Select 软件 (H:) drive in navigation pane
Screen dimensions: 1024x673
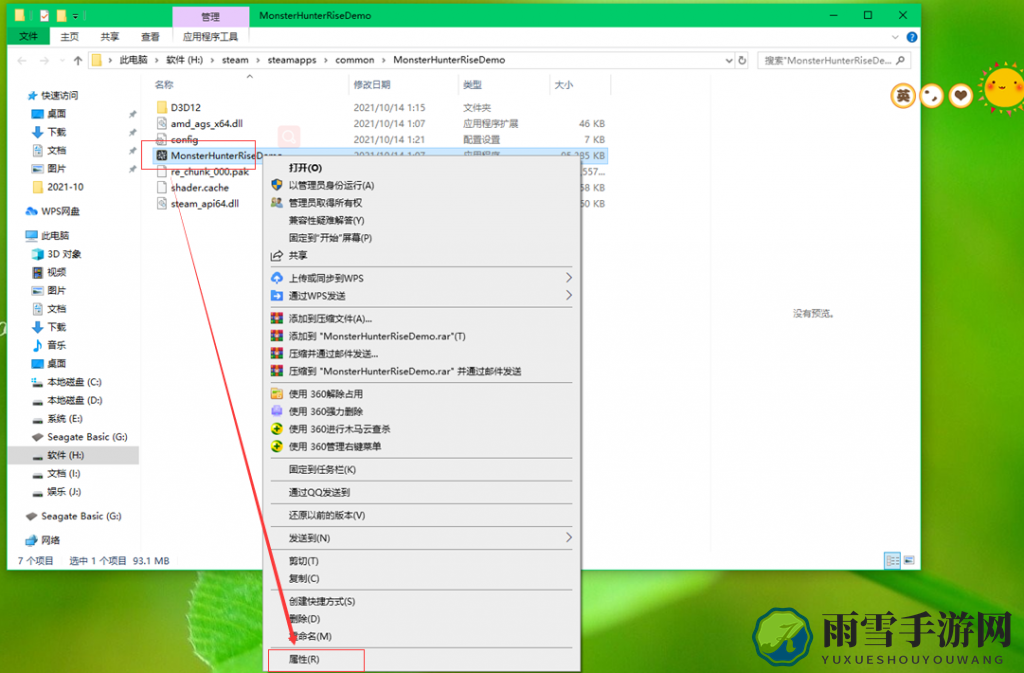click(65, 455)
